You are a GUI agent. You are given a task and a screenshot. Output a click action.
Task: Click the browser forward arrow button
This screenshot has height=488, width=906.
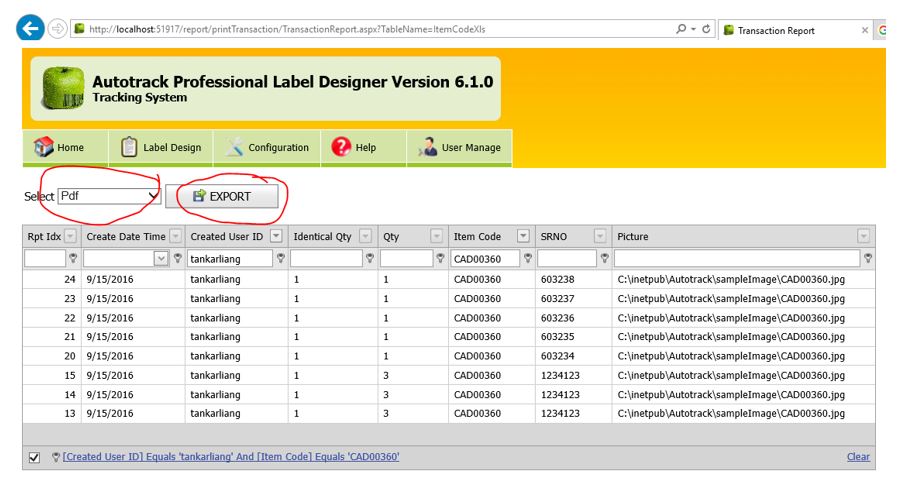pyautogui.click(x=57, y=28)
